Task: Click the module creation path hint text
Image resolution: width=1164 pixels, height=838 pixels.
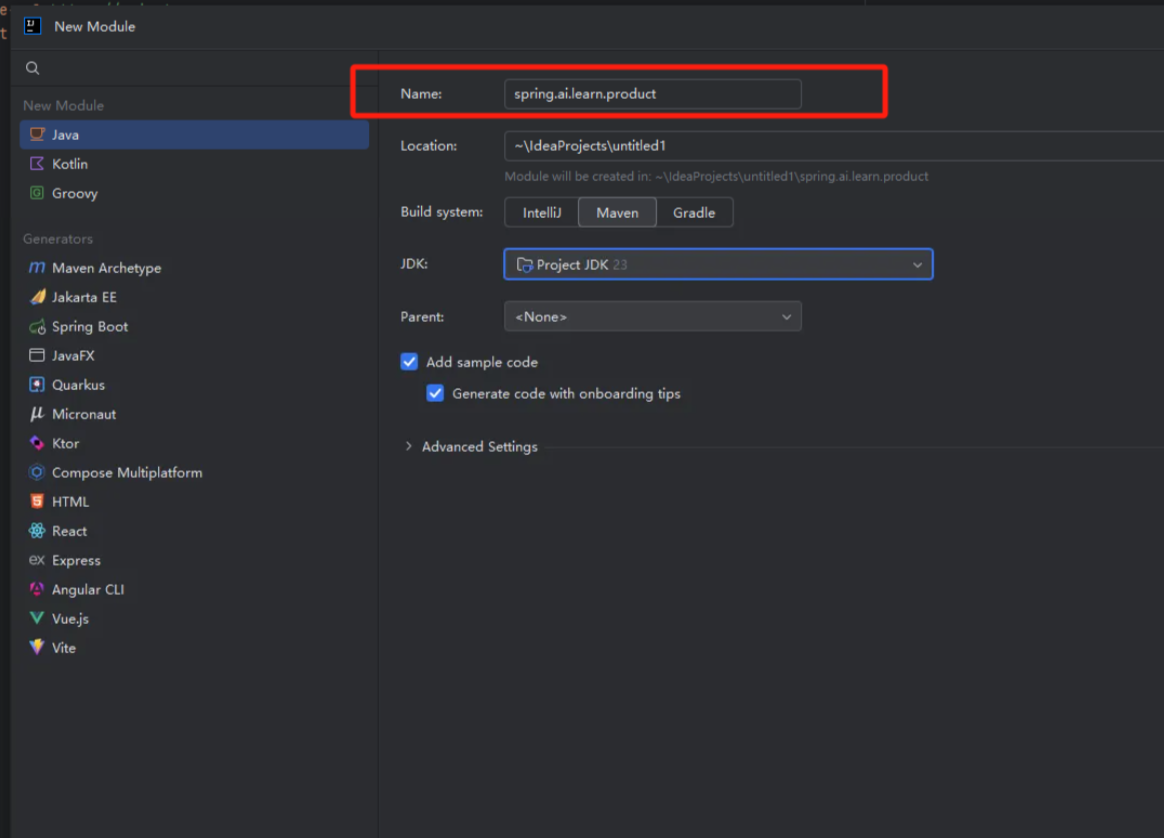Action: 716,176
